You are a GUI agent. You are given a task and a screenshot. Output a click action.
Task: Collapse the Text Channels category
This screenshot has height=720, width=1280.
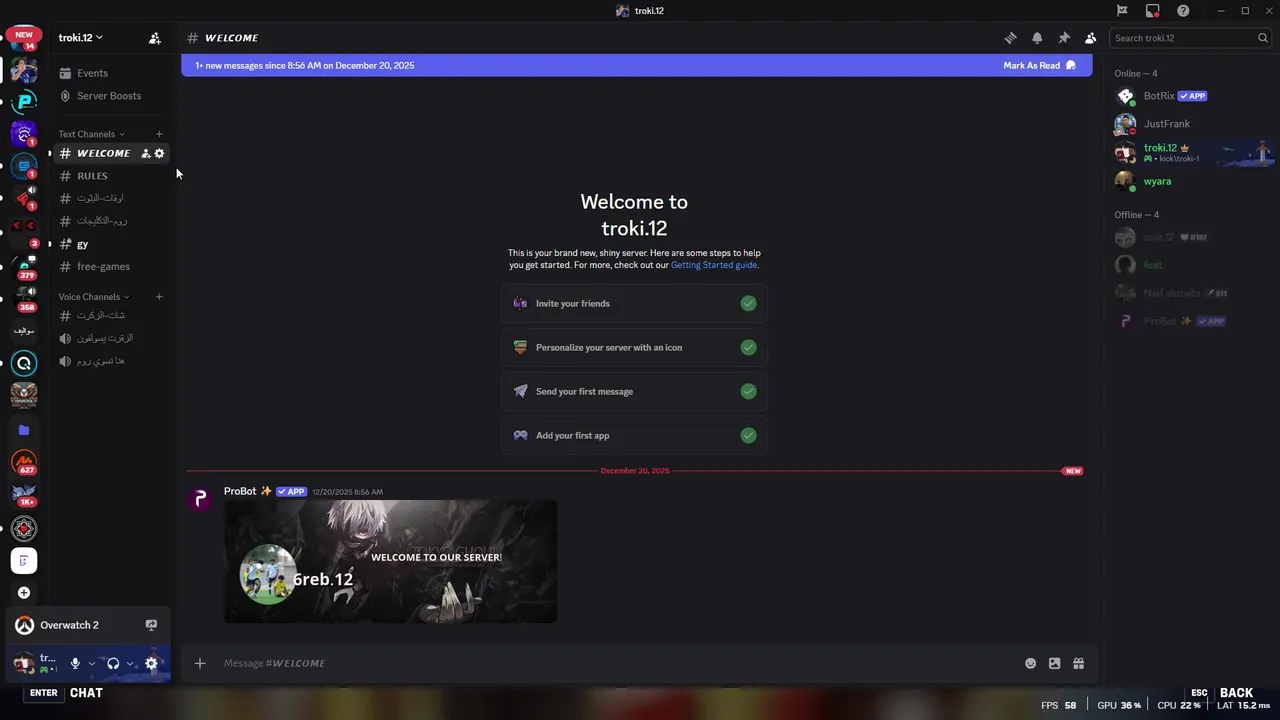coord(91,134)
